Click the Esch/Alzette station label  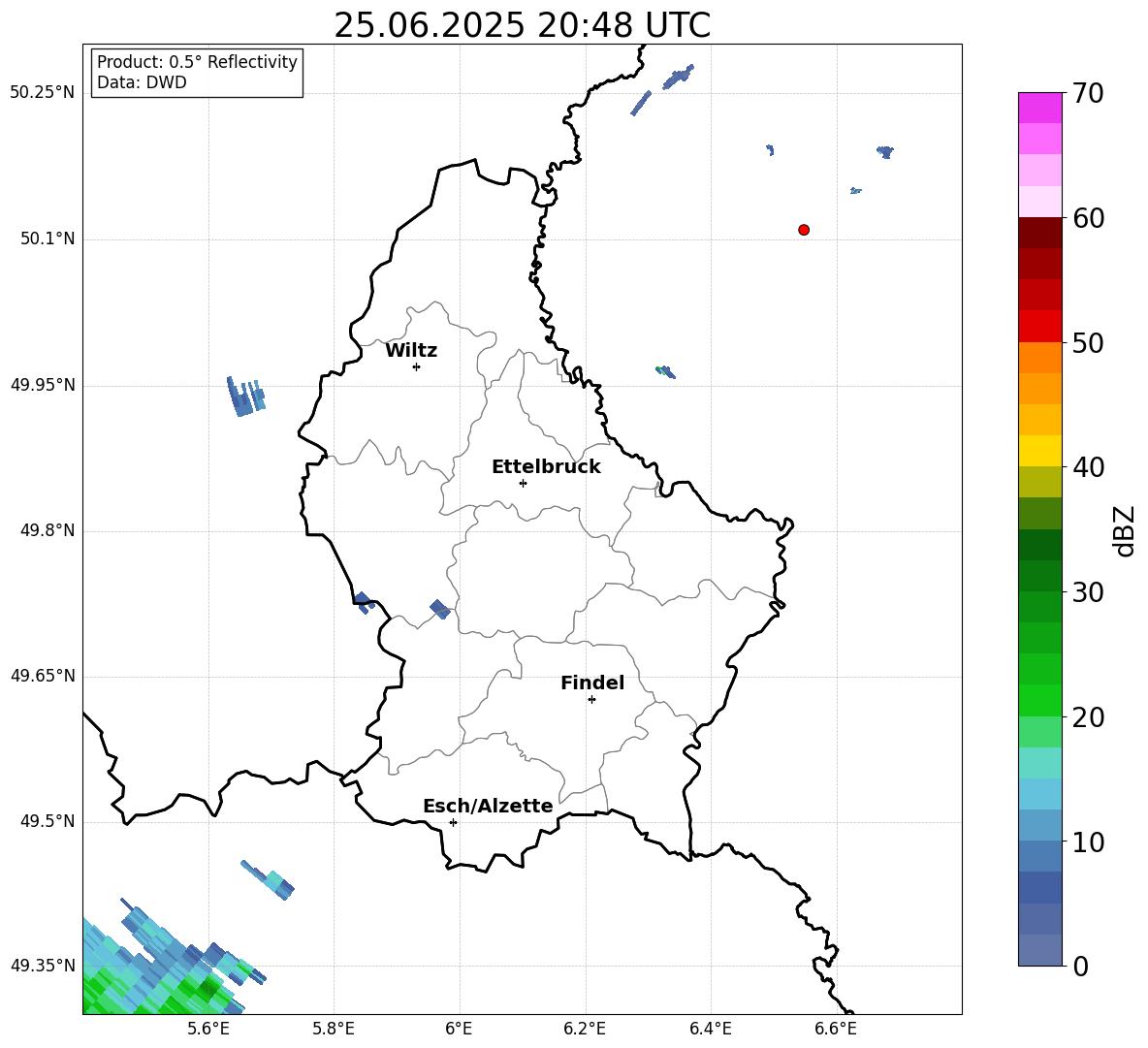(488, 806)
